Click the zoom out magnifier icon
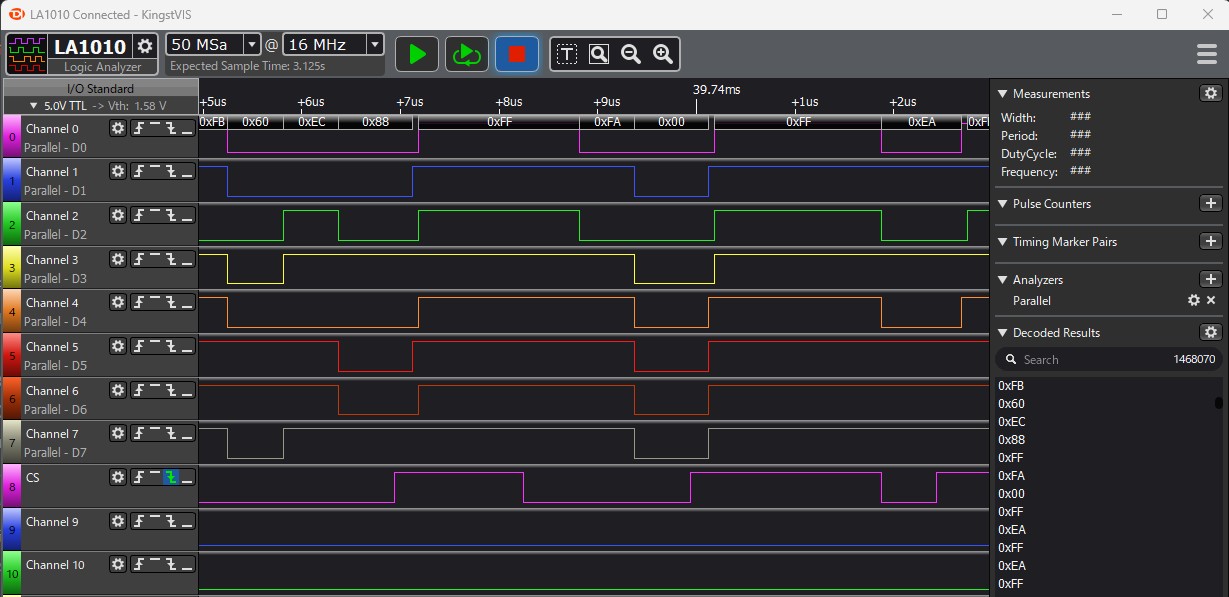This screenshot has height=597, width=1229. click(631, 54)
